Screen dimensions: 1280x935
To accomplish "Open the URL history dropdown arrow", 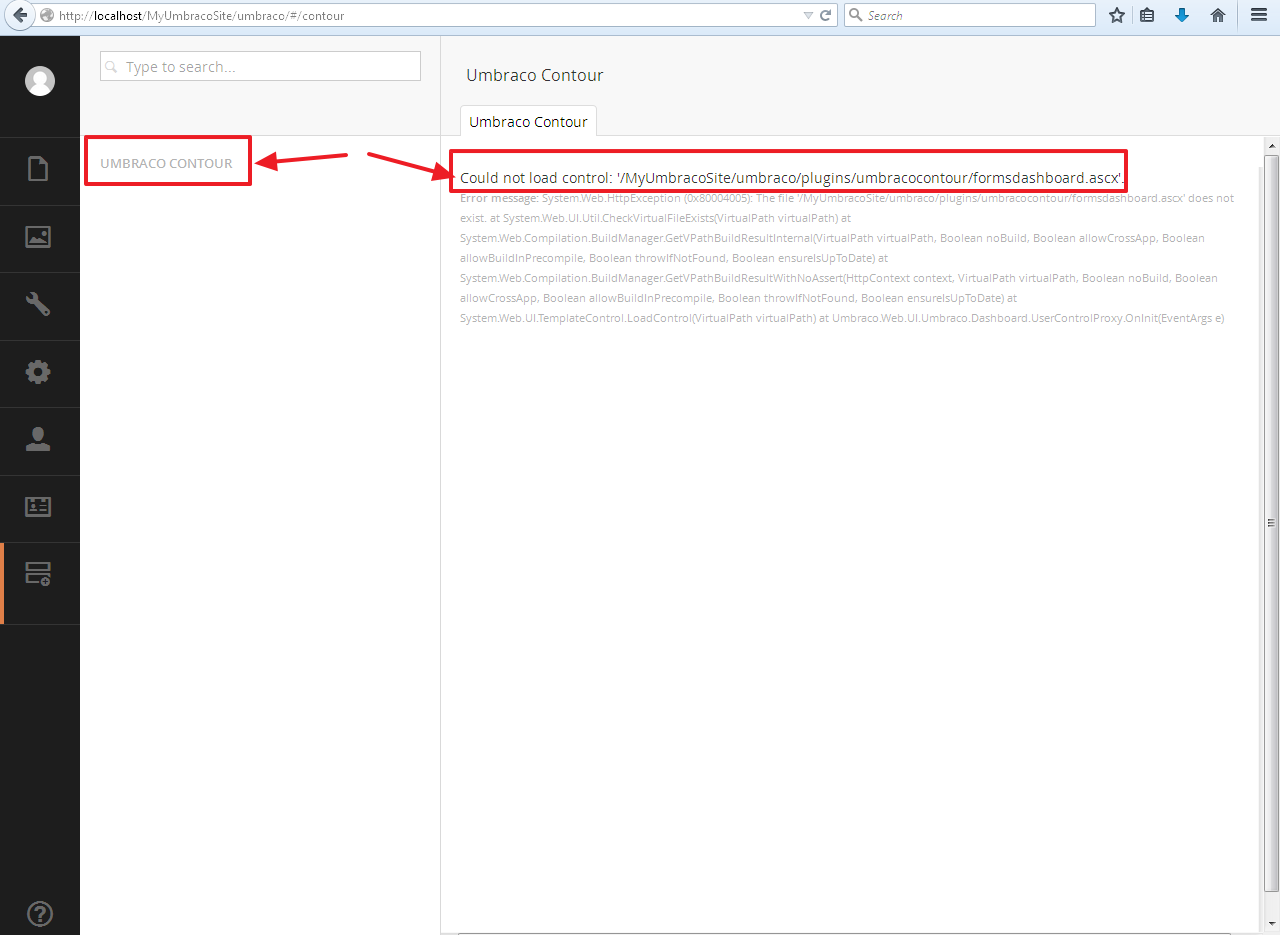I will (x=808, y=16).
